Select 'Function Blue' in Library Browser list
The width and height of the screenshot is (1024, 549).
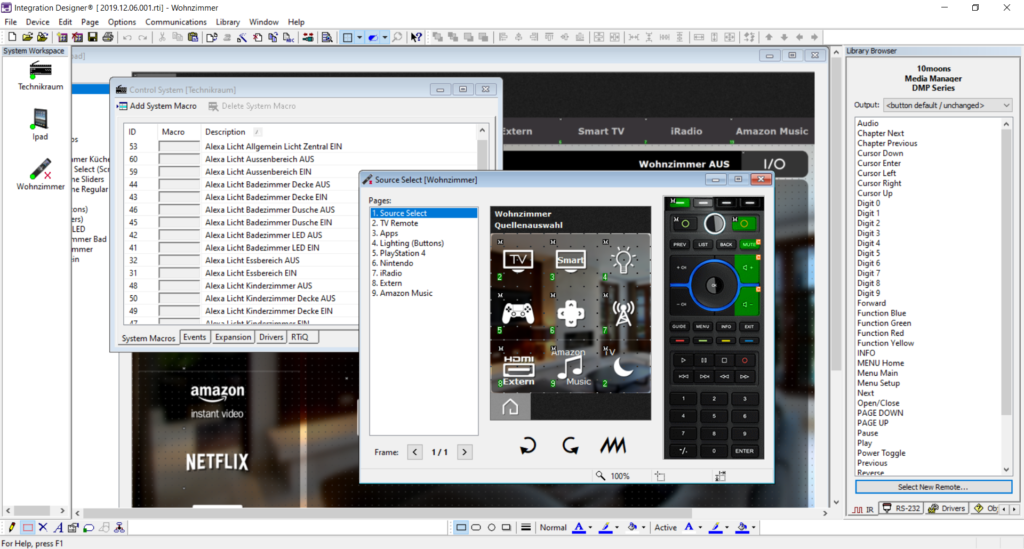pos(882,313)
